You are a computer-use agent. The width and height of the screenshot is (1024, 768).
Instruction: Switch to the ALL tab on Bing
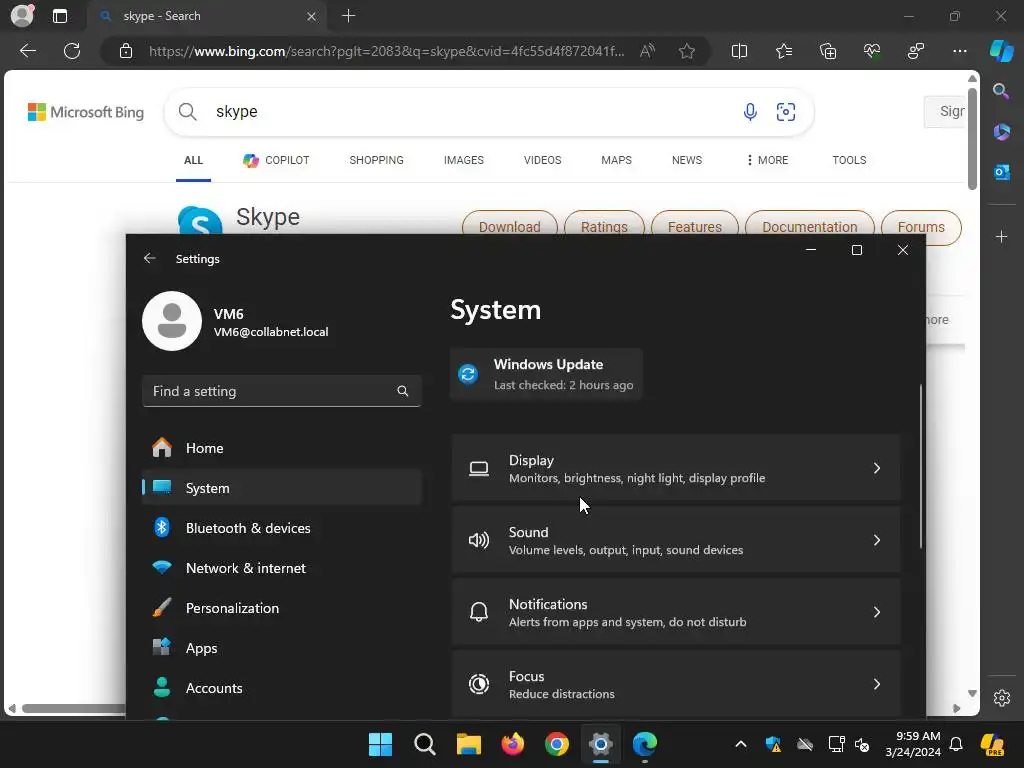[x=193, y=160]
